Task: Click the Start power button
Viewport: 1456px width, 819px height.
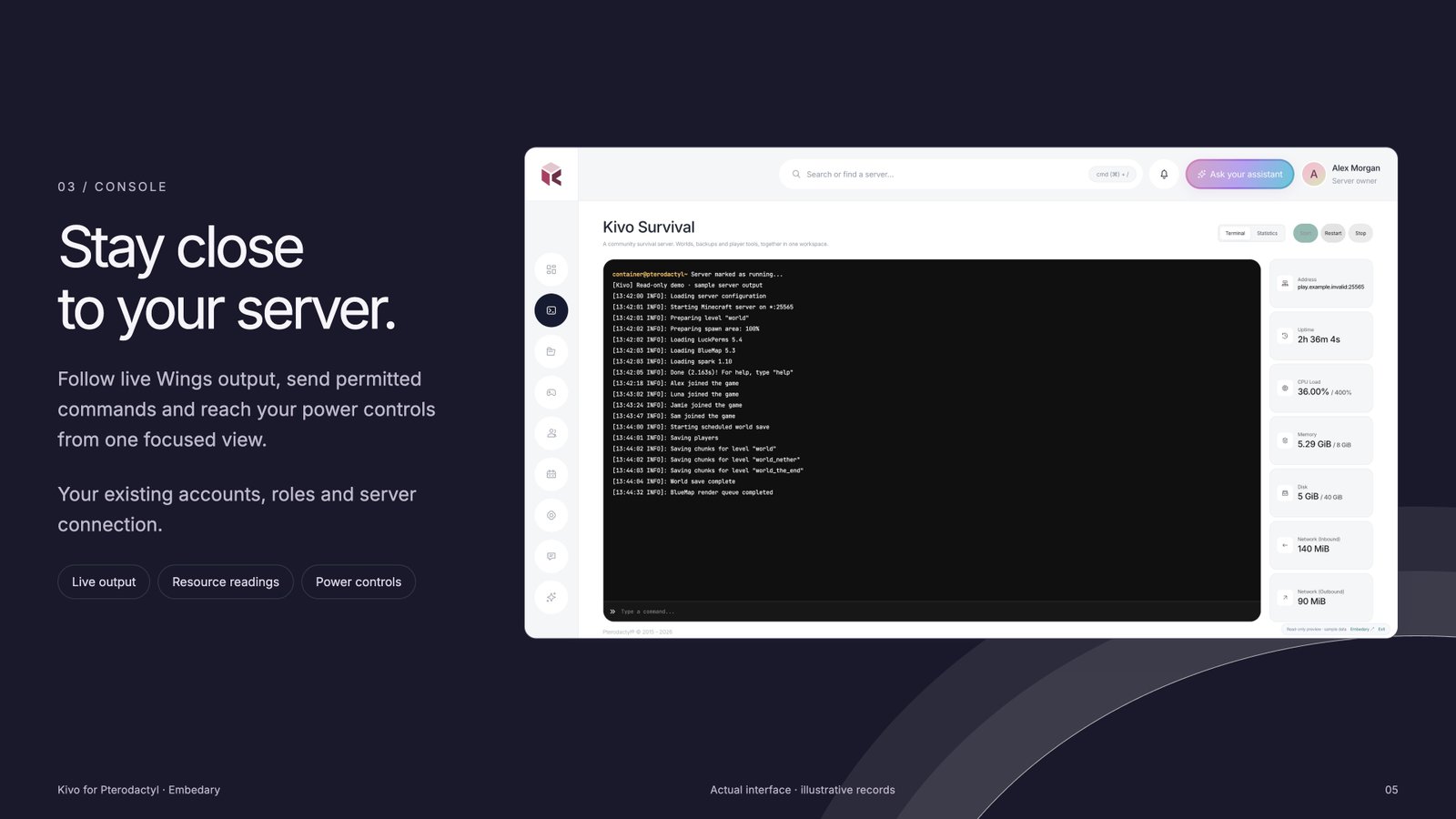Action: click(x=1305, y=233)
